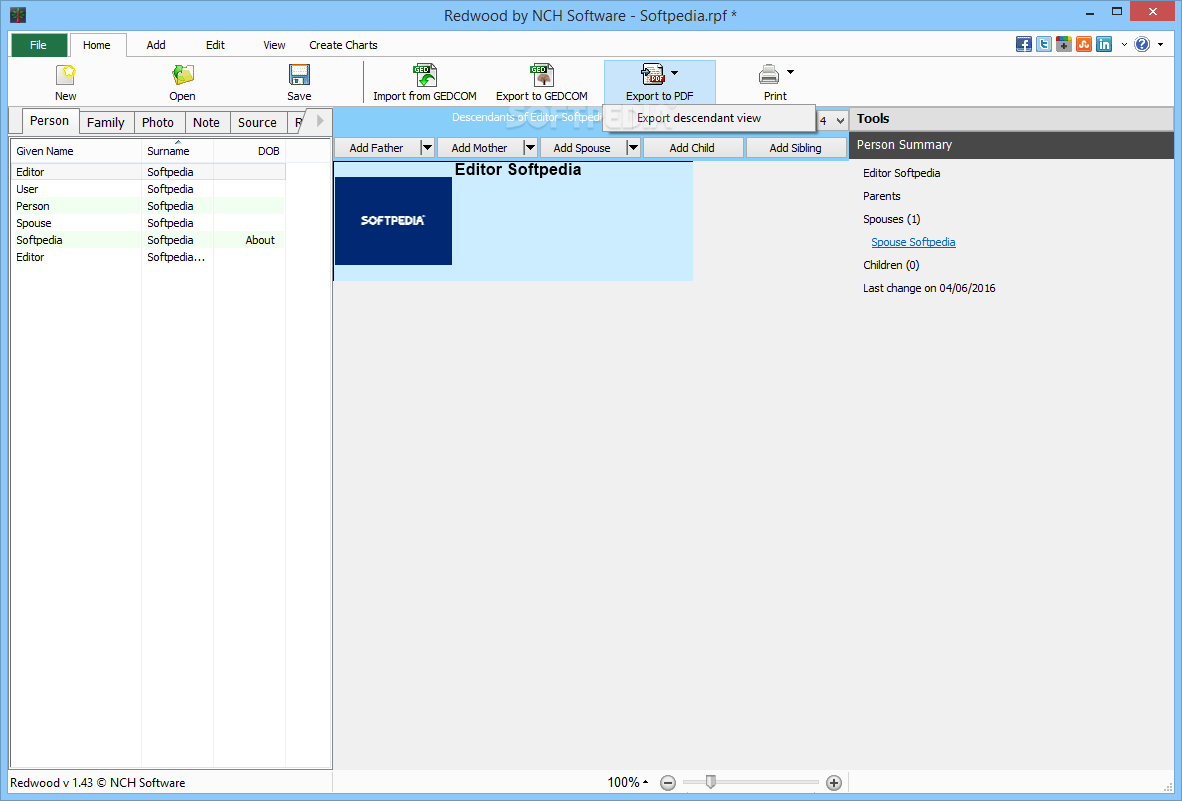This screenshot has height=801, width=1182.
Task: Click the Add Child button
Action: tap(692, 148)
